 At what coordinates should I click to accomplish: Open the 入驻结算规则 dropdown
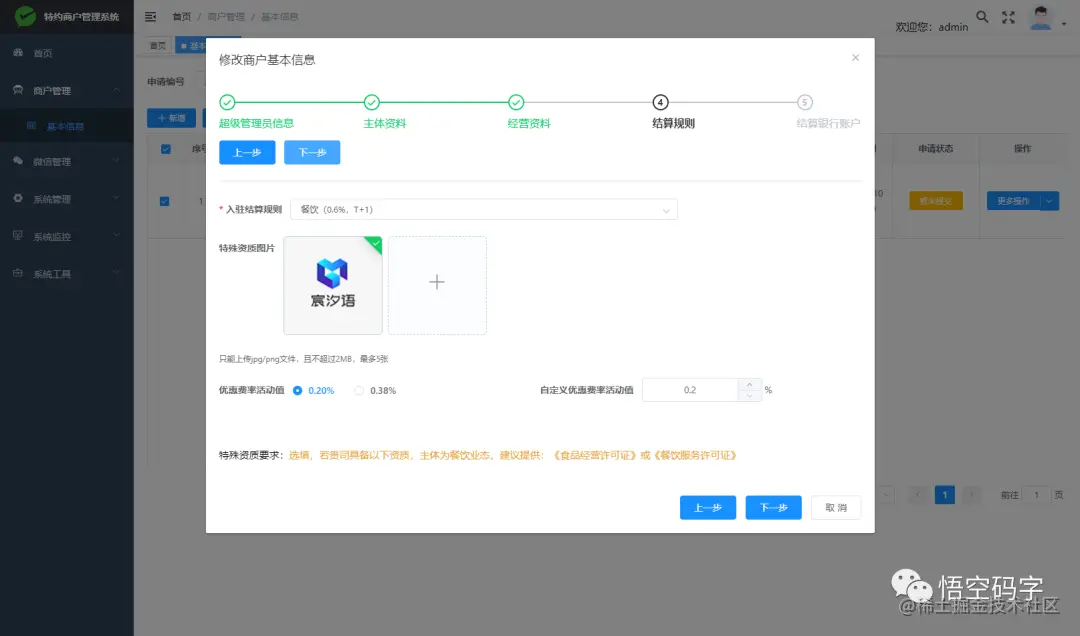(484, 209)
